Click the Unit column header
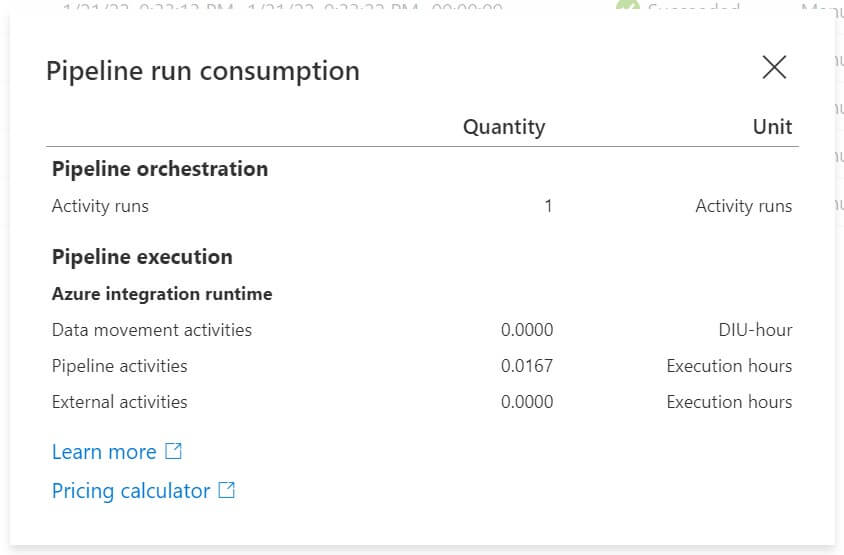This screenshot has height=555, width=844. [x=772, y=127]
